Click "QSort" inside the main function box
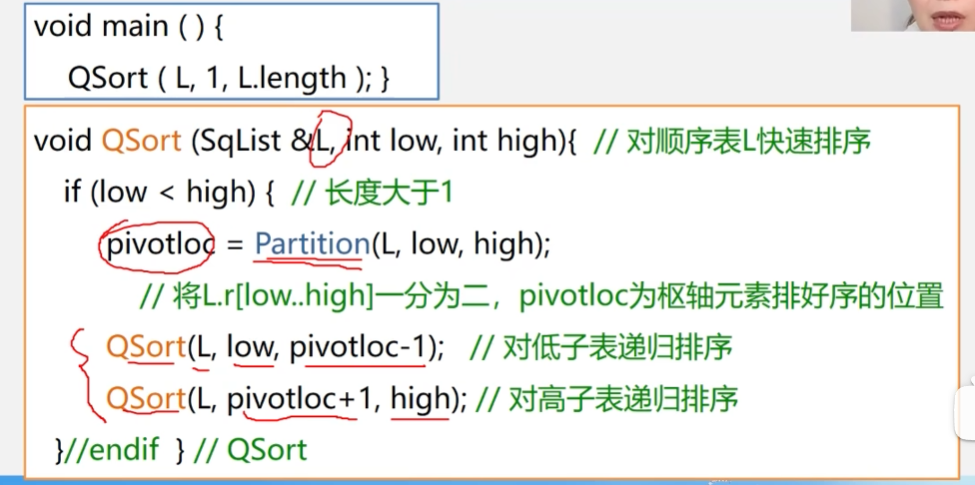Viewport: 975px width, 485px height. 108,78
